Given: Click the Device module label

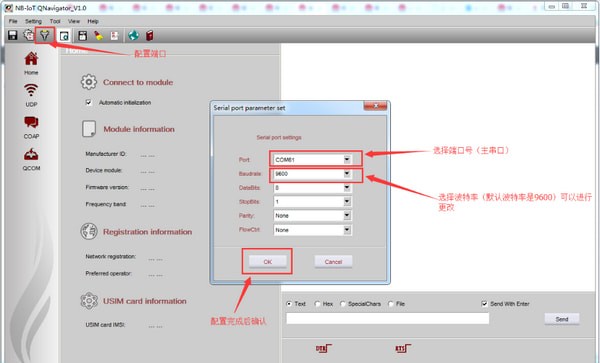Looking at the screenshot, I should coord(104,170).
